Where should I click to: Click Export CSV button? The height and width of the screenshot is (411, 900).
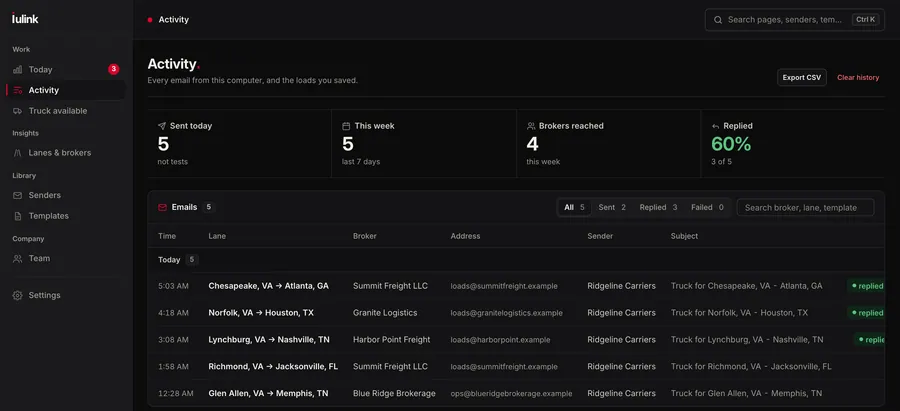point(802,77)
